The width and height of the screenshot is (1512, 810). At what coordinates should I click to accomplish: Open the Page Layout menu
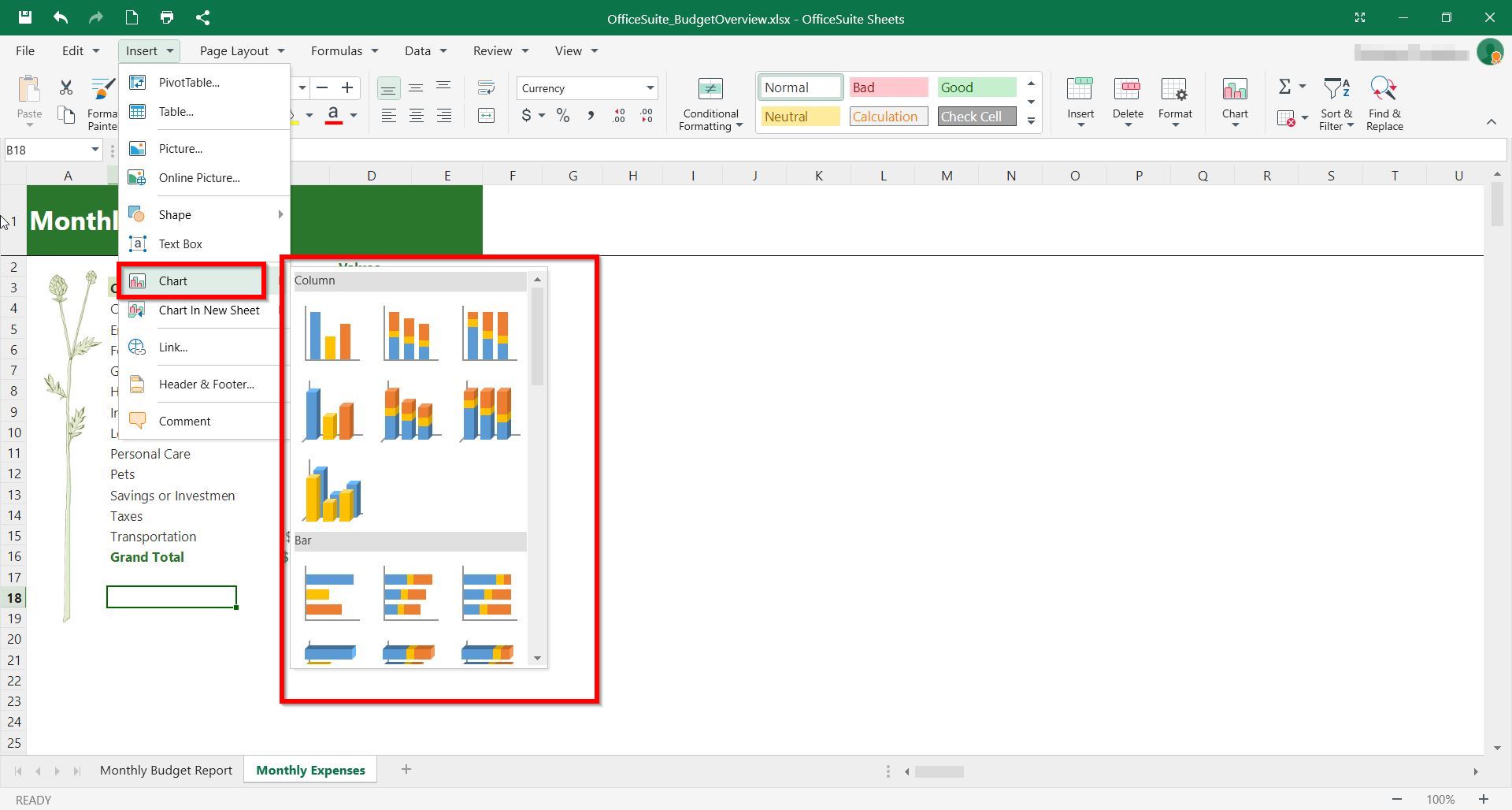(x=242, y=50)
